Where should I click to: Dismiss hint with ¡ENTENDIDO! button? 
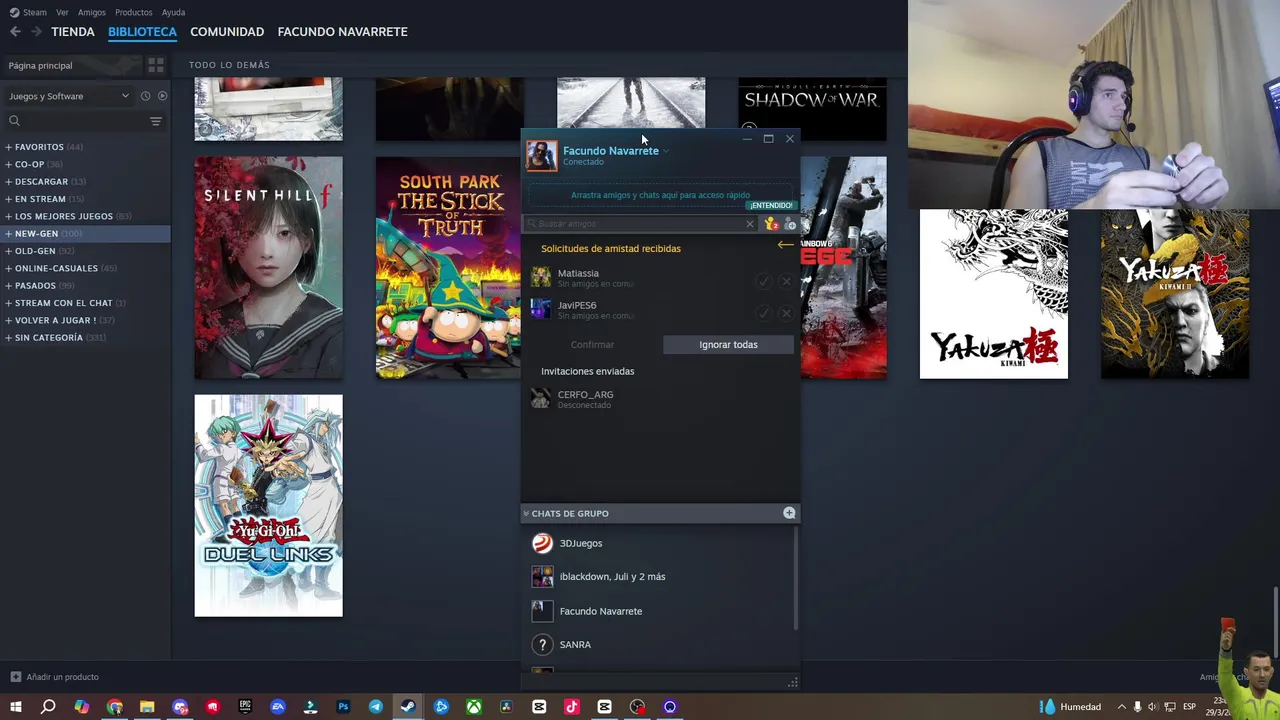pyautogui.click(x=771, y=205)
